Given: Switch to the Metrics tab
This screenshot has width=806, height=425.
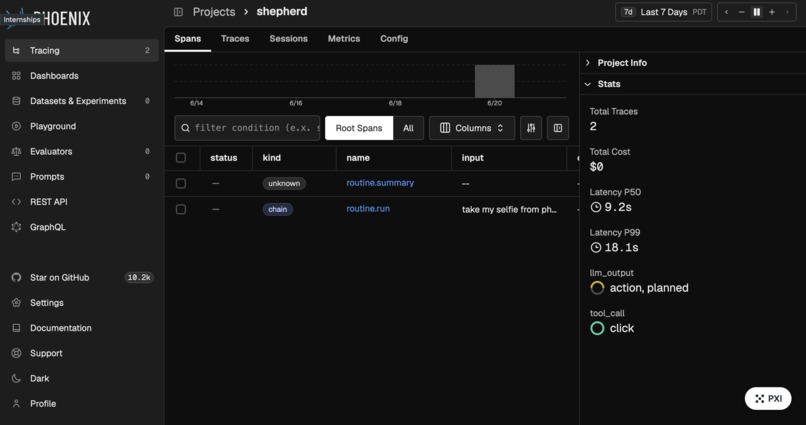Looking at the screenshot, I should coord(344,39).
